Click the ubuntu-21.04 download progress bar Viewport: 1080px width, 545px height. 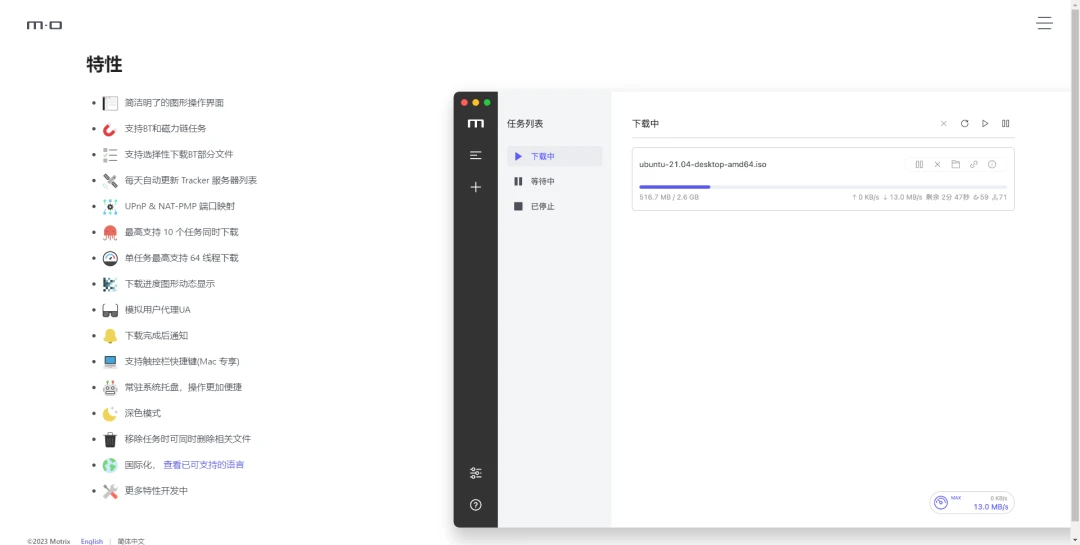(x=822, y=187)
